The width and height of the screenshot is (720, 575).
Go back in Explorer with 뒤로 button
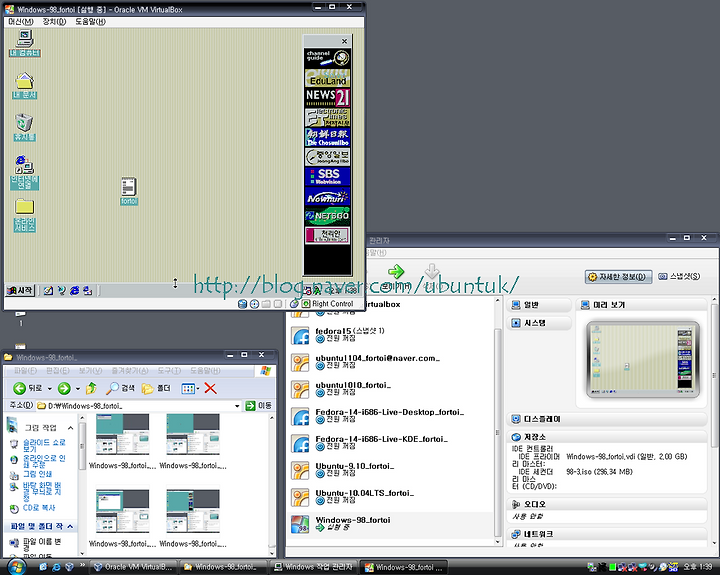click(28, 389)
